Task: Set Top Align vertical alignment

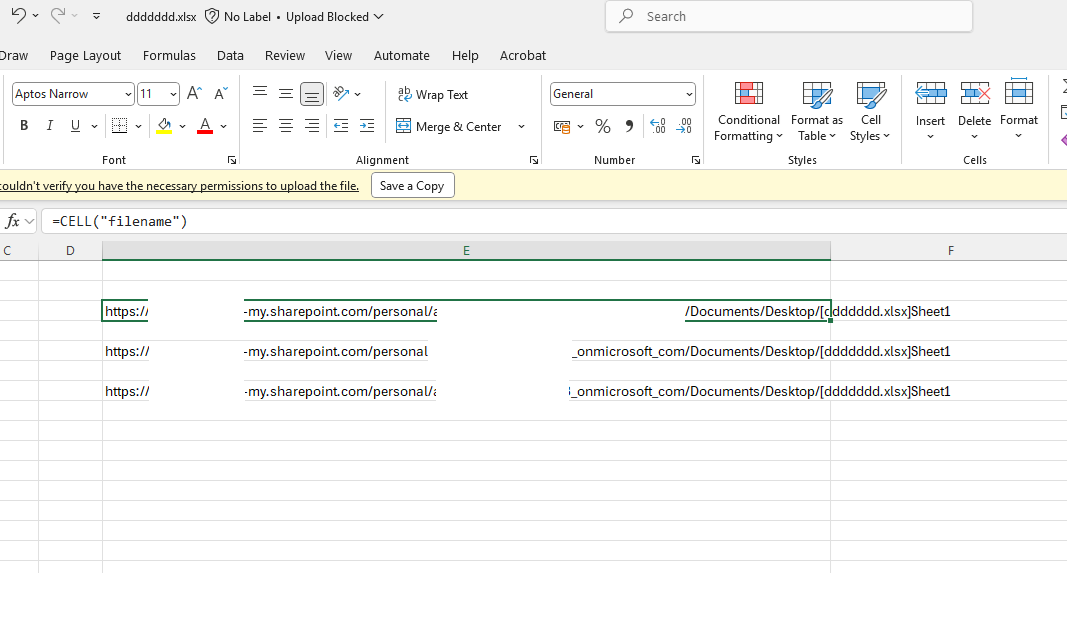Action: (x=260, y=93)
